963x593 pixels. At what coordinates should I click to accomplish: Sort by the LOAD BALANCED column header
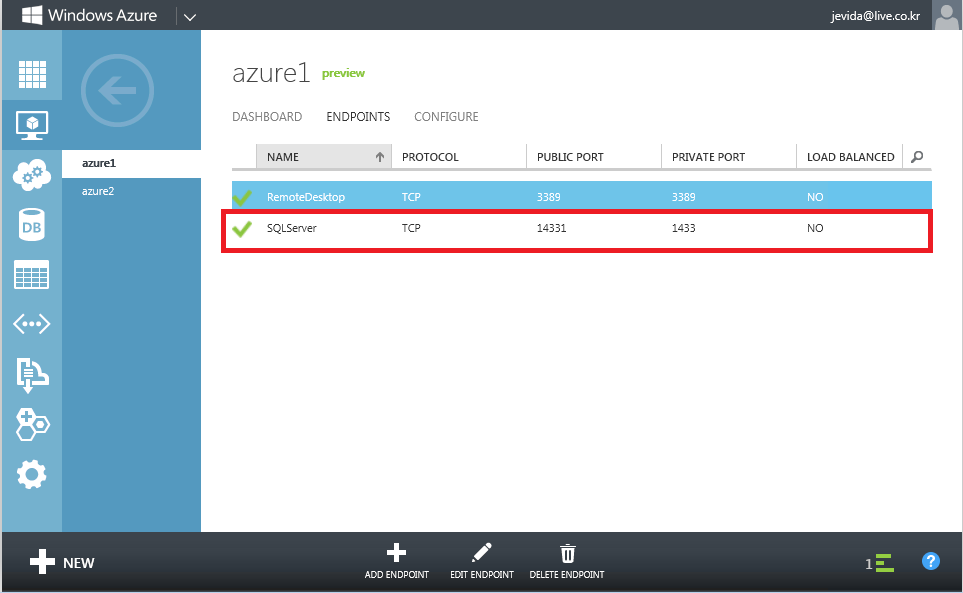click(x=850, y=157)
